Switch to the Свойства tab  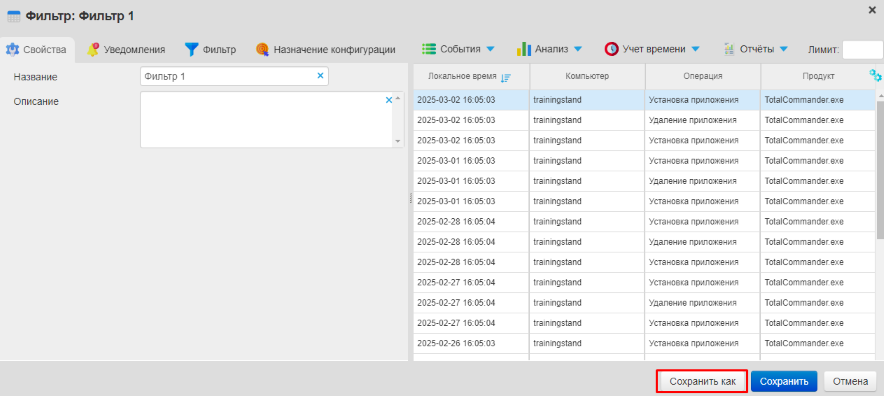tap(37, 50)
